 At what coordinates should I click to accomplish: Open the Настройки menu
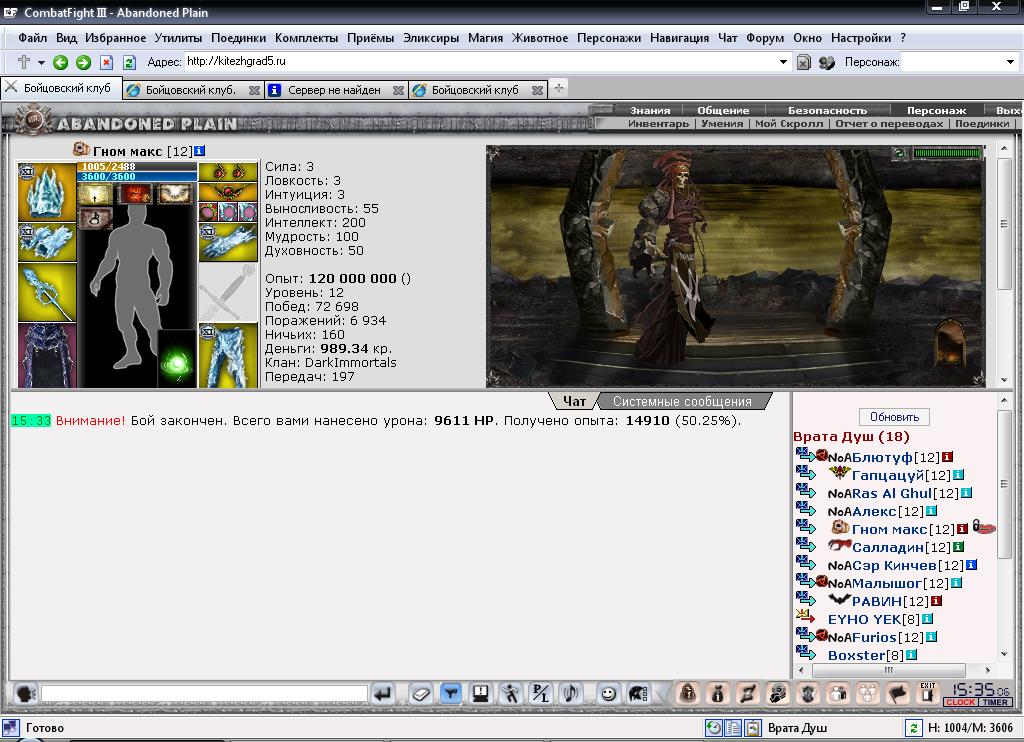pos(861,38)
